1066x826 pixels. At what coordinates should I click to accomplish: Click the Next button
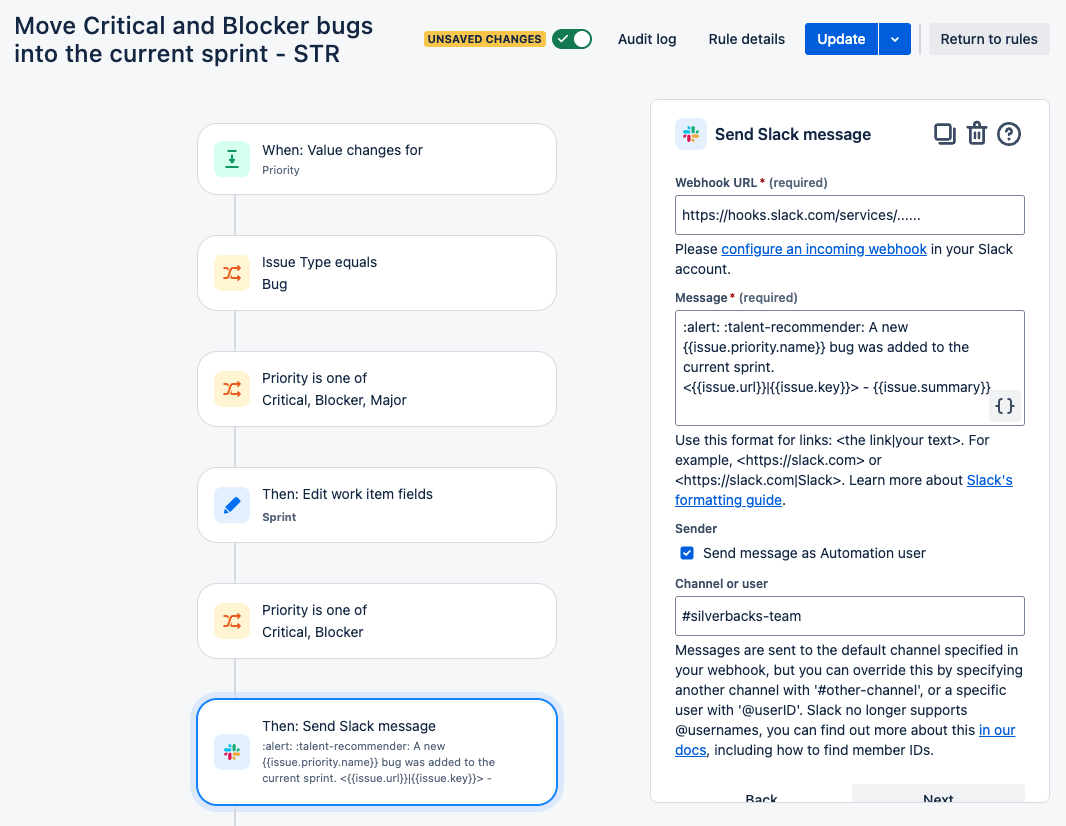[938, 795]
